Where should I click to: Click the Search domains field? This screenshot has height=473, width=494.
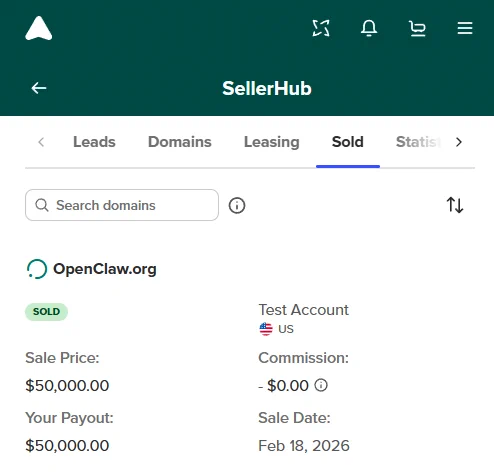[x=122, y=205]
